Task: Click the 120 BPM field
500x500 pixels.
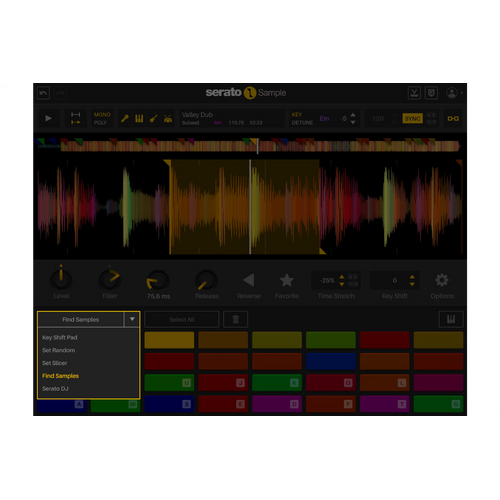Action: point(378,118)
